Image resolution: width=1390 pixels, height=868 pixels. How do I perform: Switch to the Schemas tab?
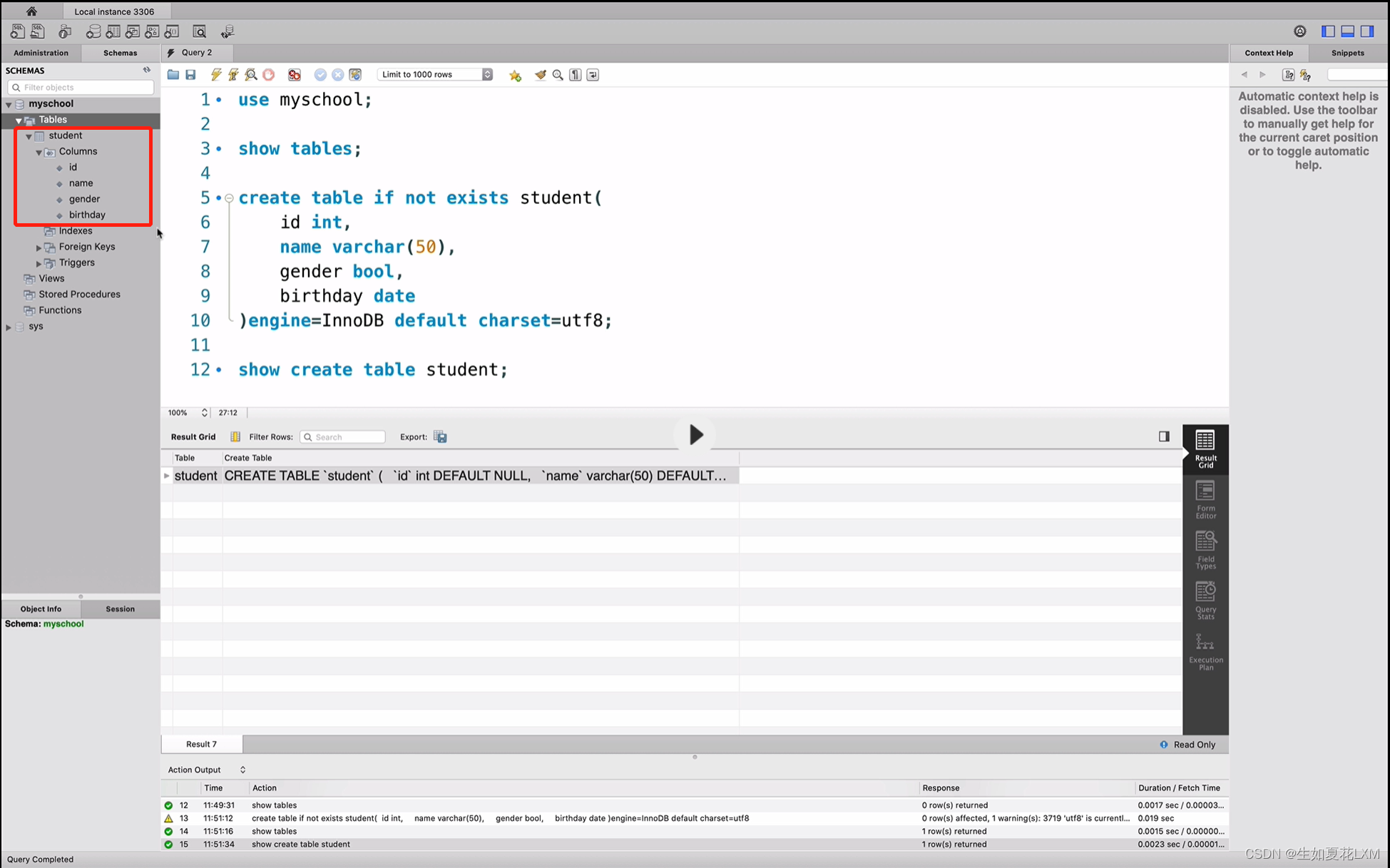point(119,52)
